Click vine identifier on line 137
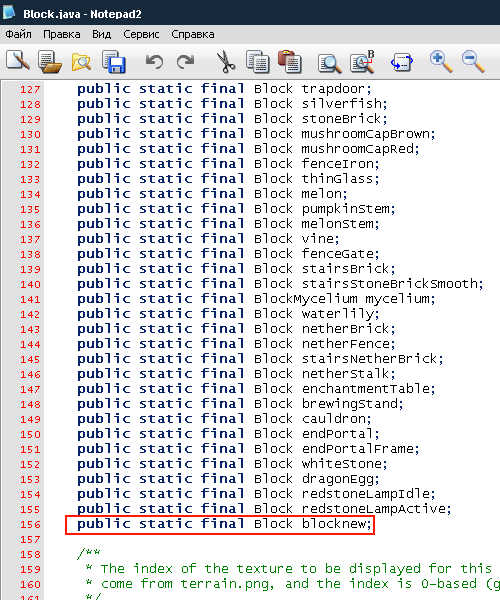Screen dimensions: 500x600 pos(318,239)
